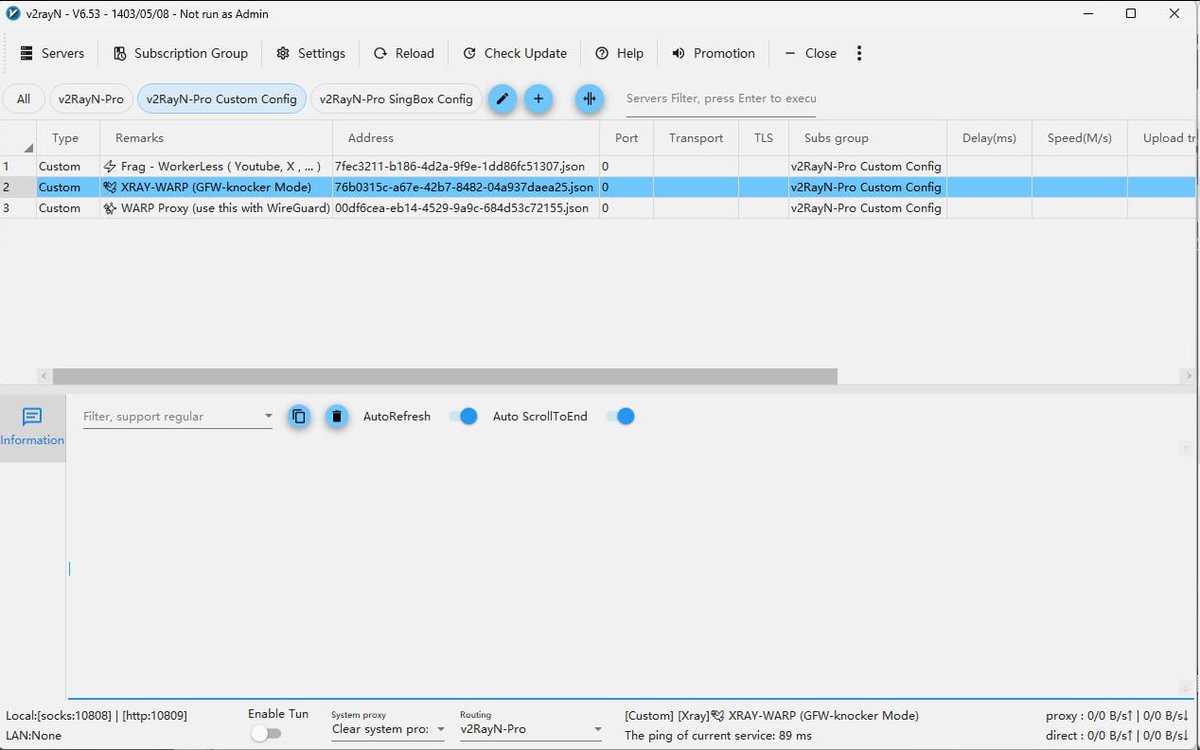Click the plus add subscription icon

(x=538, y=98)
